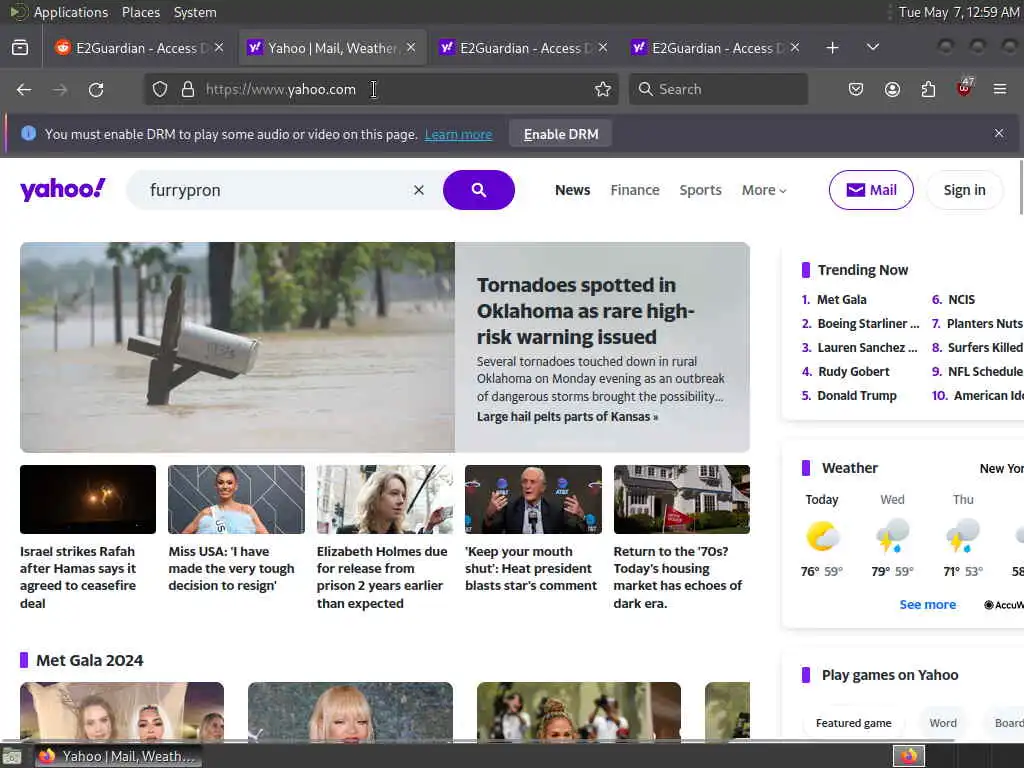Image resolution: width=1024 pixels, height=768 pixels.
Task: Open trending topic NCIS
Action: [961, 300]
